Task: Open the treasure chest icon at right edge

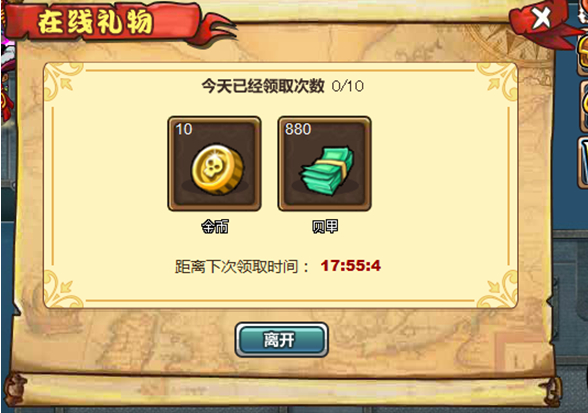Action: click(582, 54)
